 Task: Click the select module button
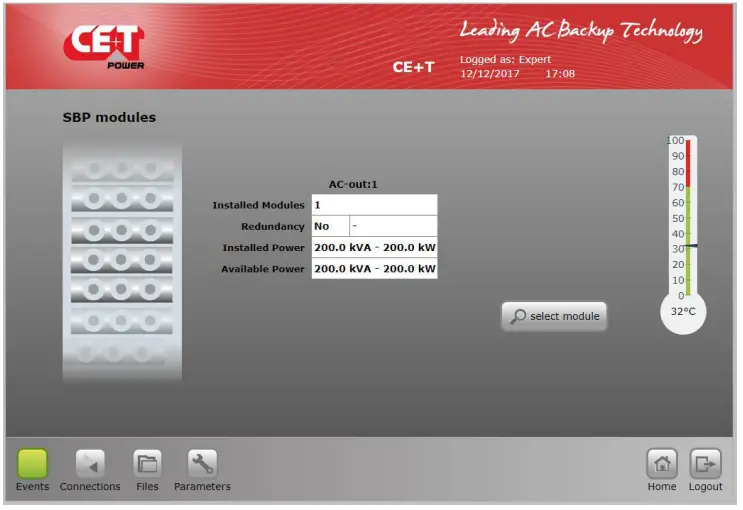(x=554, y=316)
